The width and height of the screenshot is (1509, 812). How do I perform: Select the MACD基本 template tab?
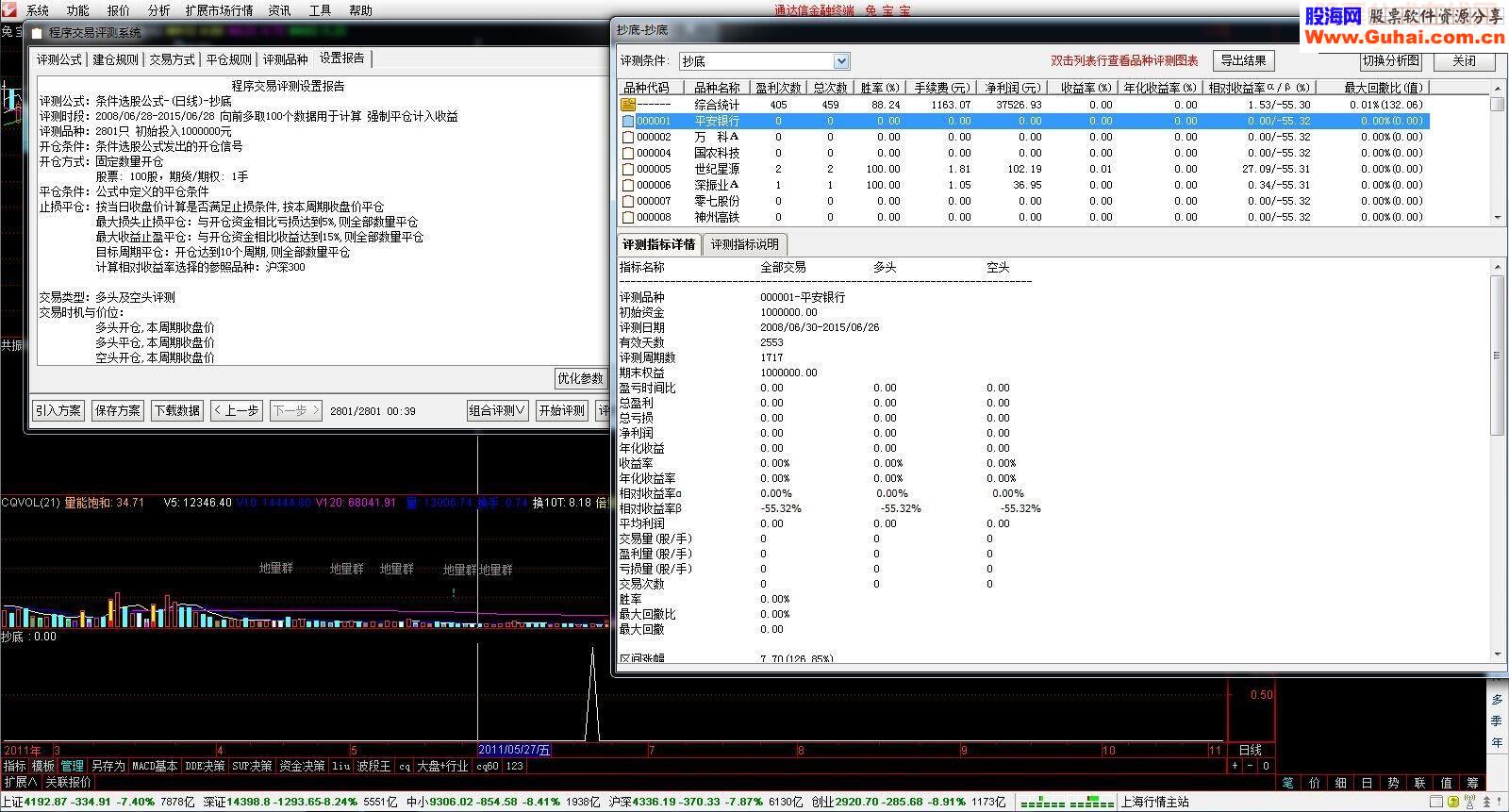[155, 766]
